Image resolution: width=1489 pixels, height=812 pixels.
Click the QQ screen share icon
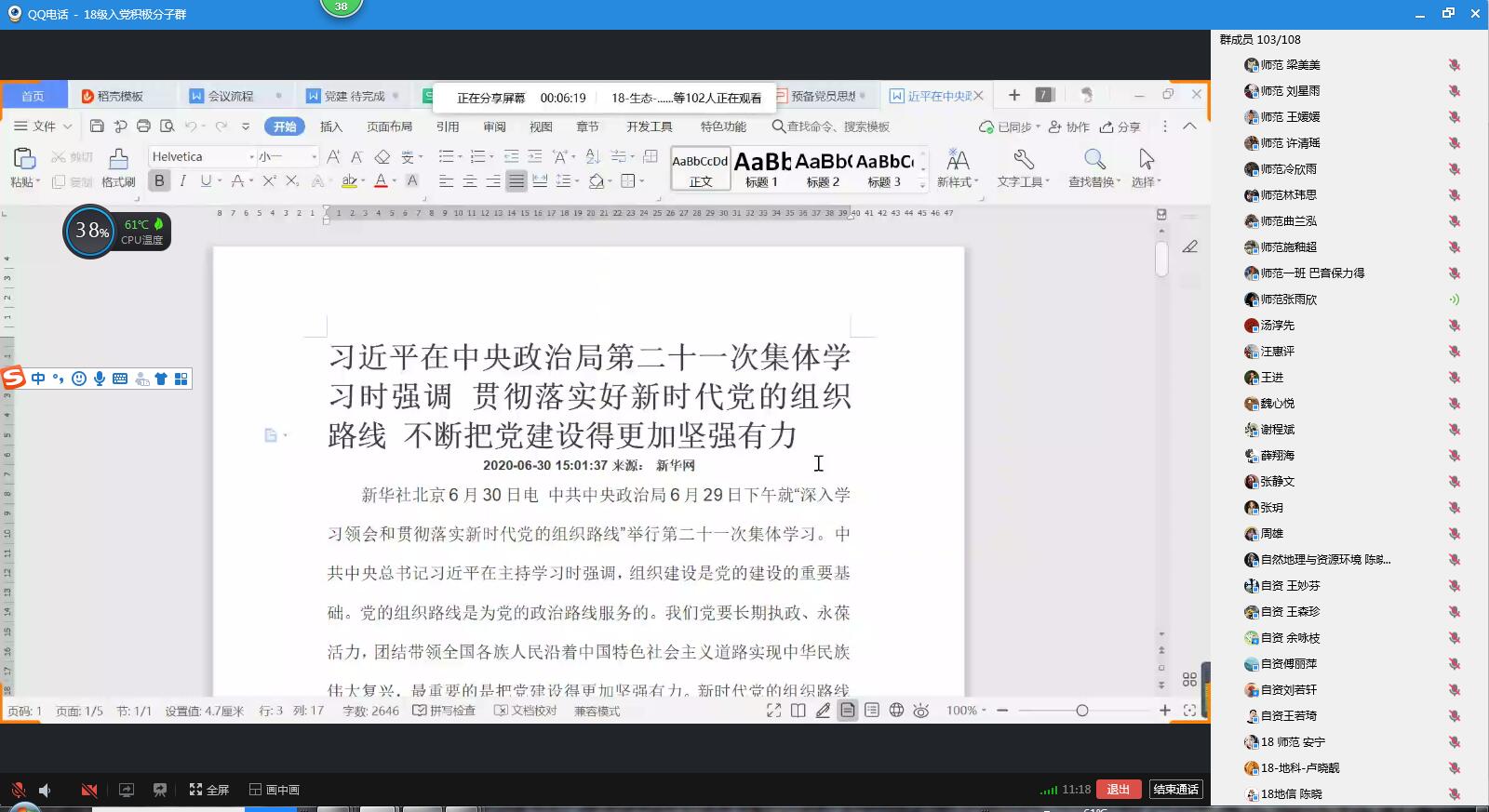point(127,790)
